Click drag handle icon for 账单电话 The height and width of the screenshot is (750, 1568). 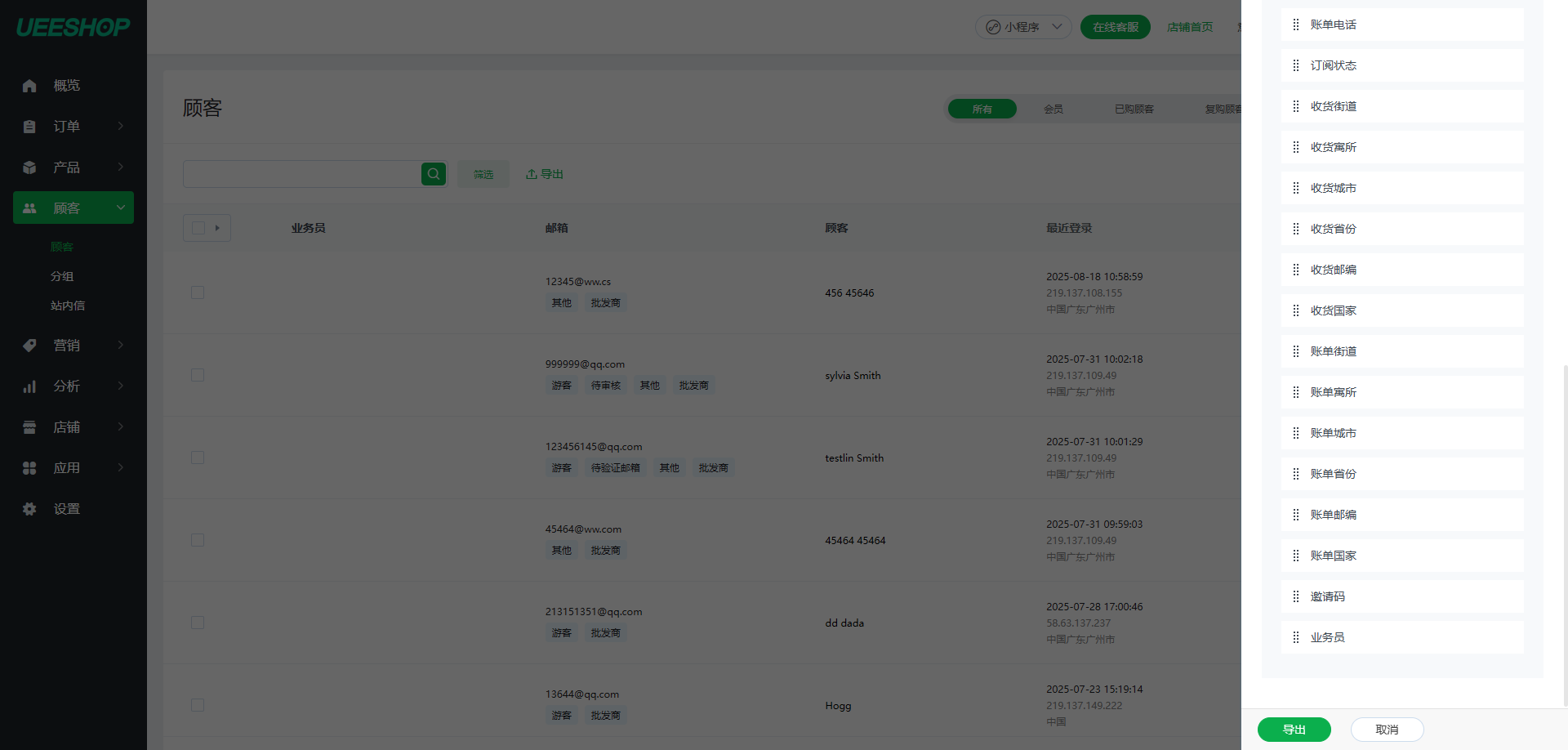(1296, 25)
